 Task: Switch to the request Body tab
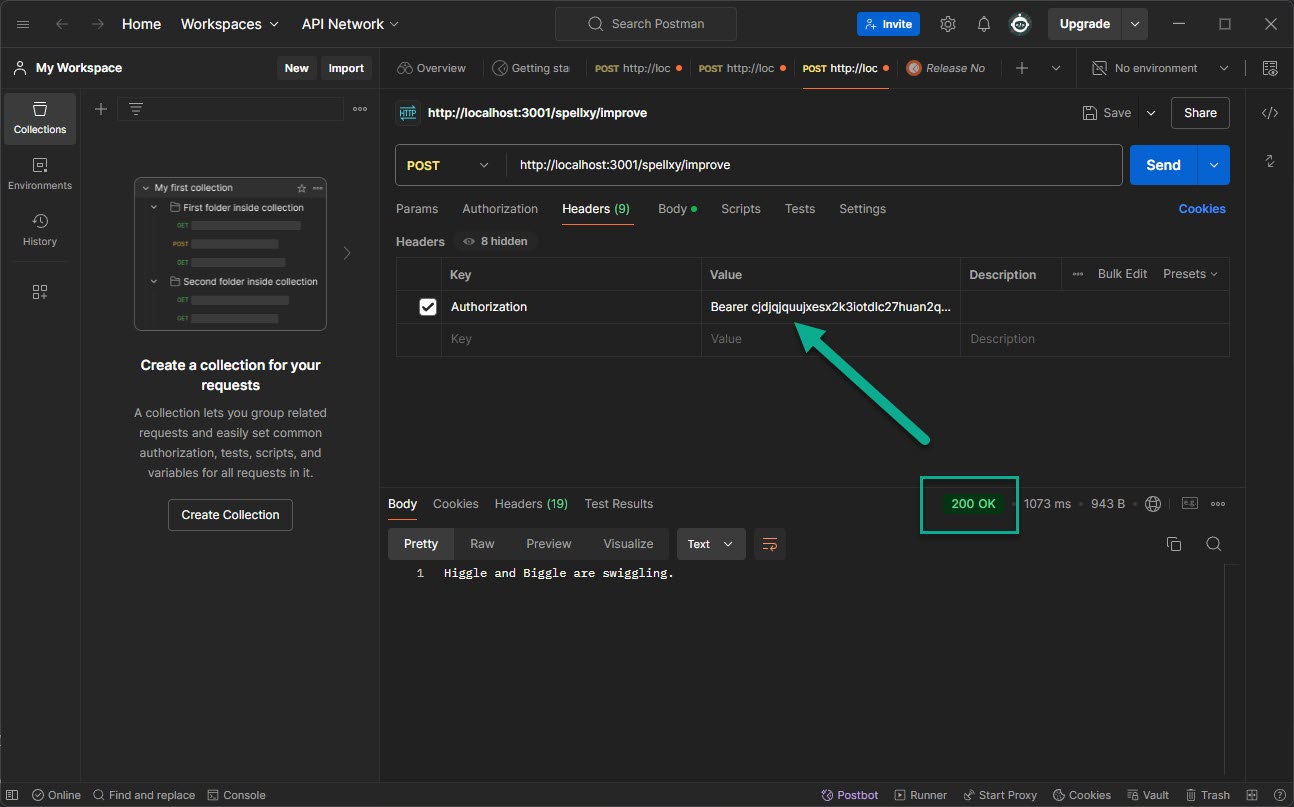click(677, 209)
